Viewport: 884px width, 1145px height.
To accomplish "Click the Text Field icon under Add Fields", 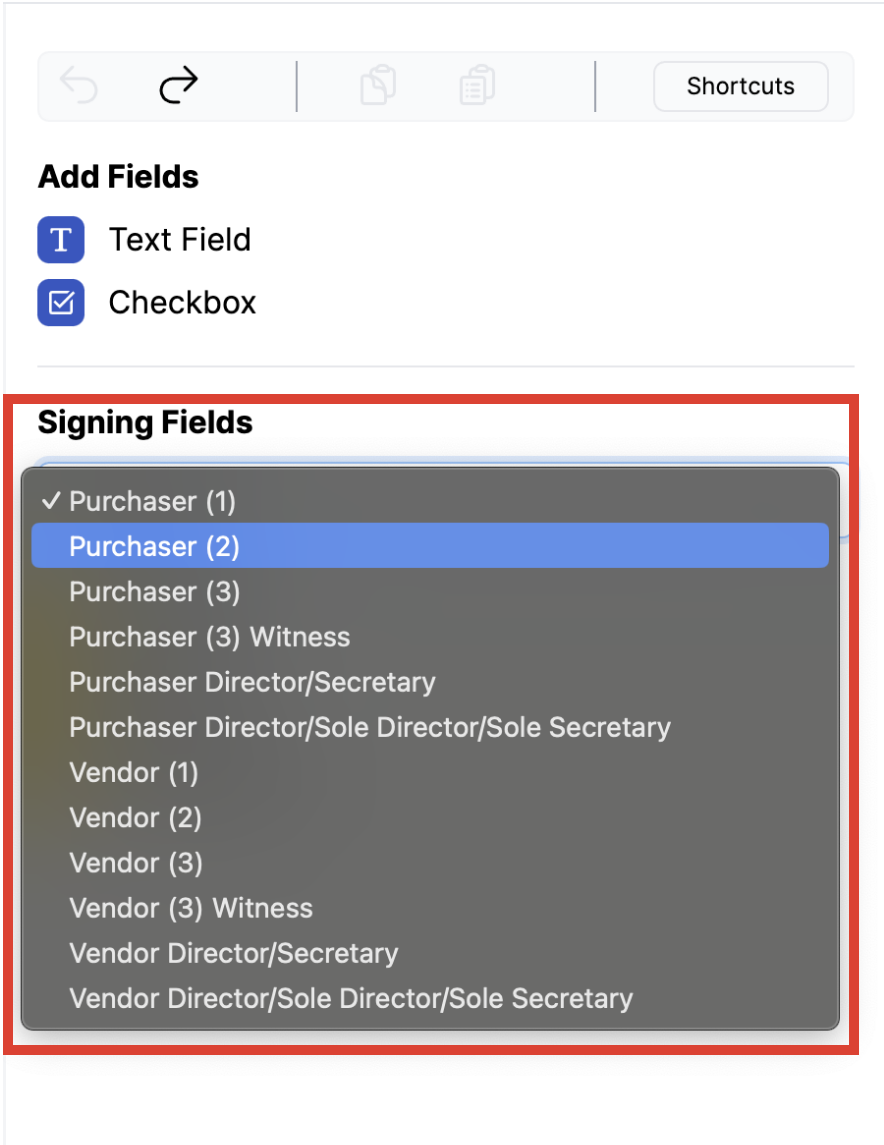I will click(61, 240).
